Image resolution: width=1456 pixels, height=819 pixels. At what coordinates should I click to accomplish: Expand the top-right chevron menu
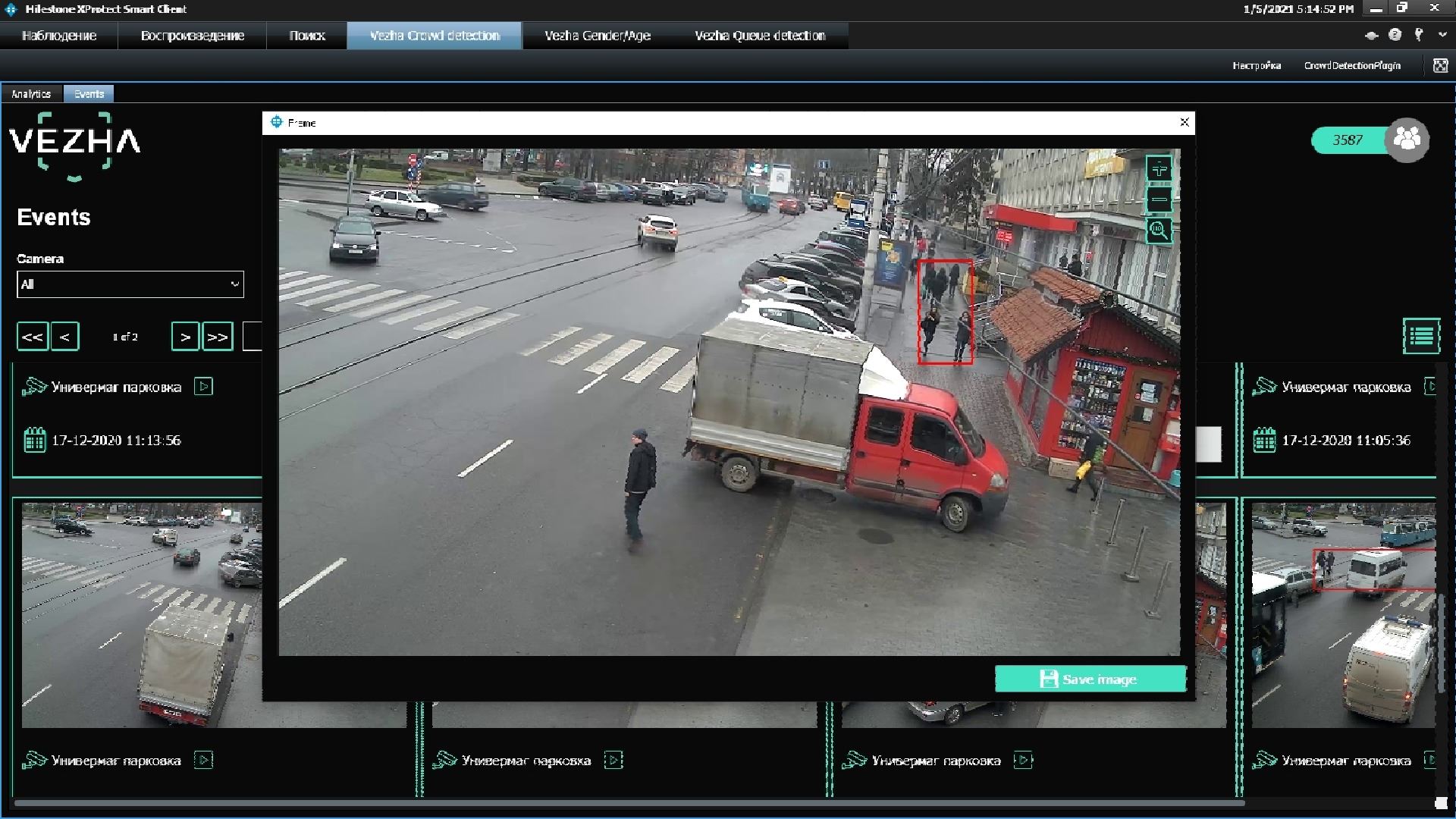1442,35
